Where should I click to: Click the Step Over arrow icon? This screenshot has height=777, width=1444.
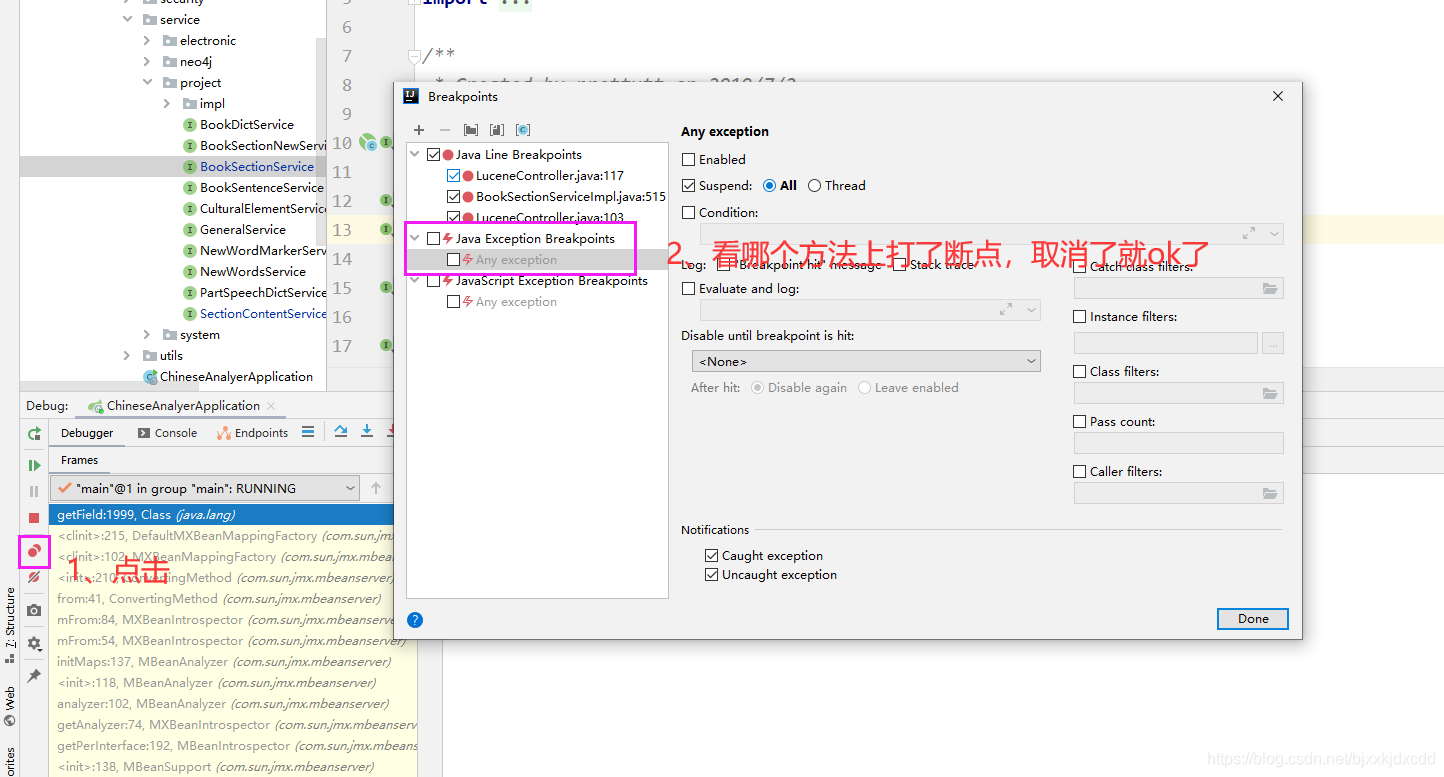point(341,431)
